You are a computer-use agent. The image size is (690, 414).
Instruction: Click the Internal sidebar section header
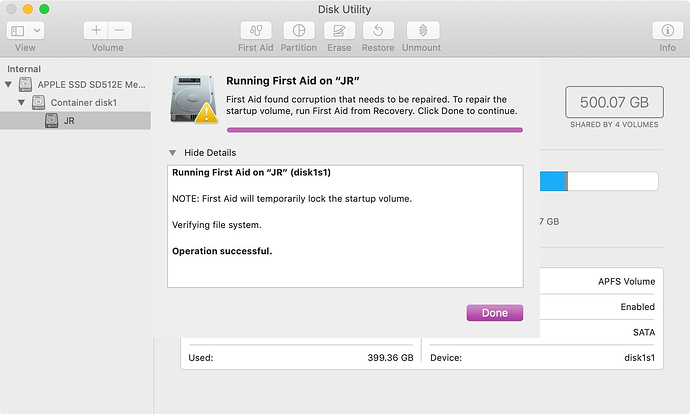24,69
